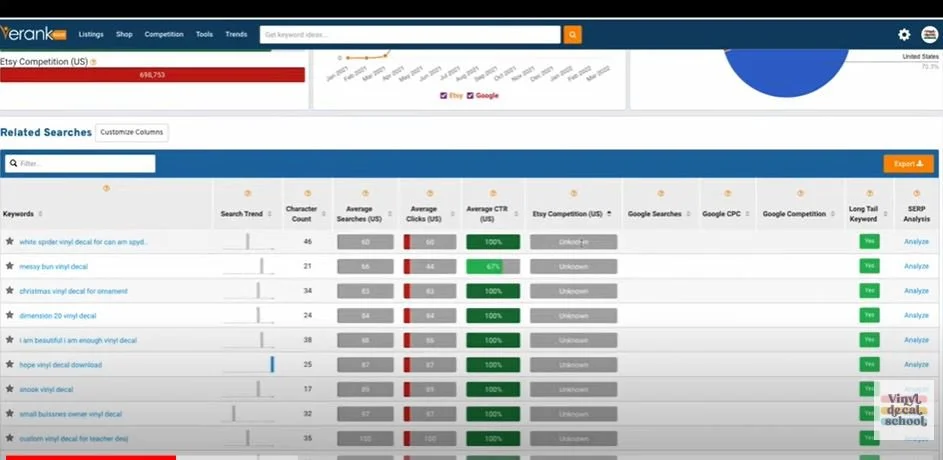This screenshot has width=943, height=460.
Task: Click the orange search button
Action: [x=572, y=35]
